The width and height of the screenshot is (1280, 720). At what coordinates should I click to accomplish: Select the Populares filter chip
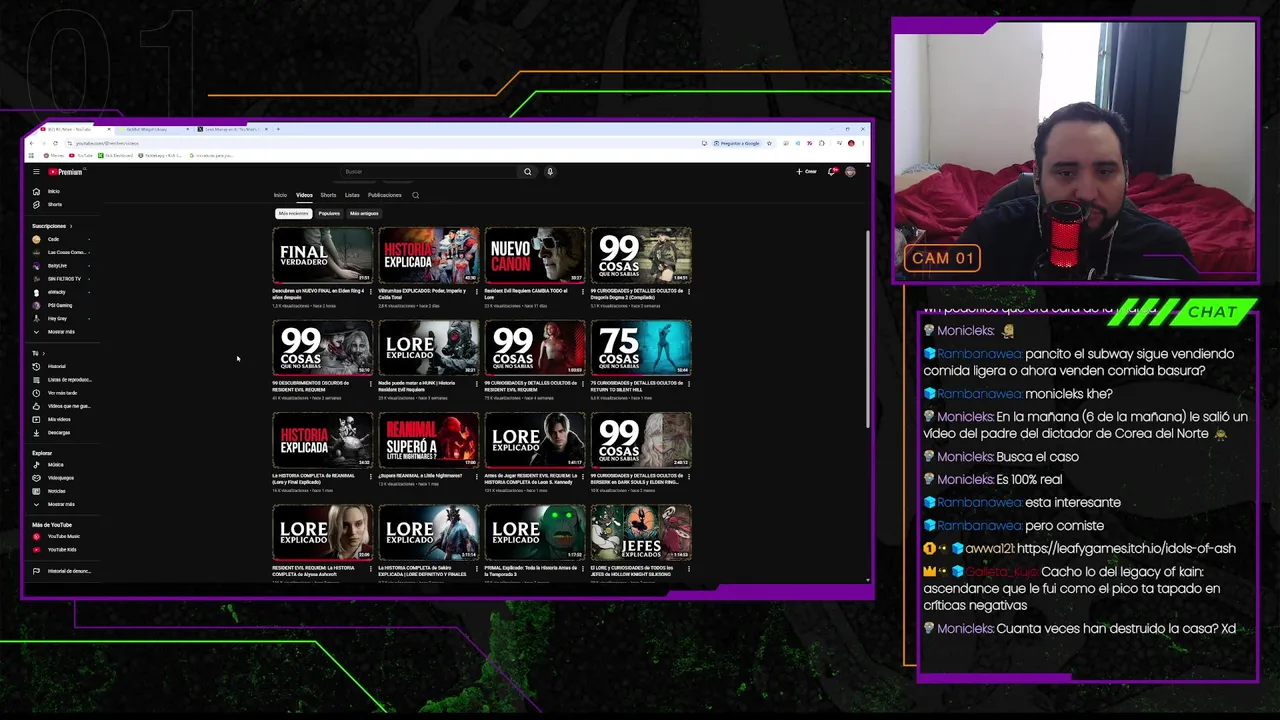[329, 213]
